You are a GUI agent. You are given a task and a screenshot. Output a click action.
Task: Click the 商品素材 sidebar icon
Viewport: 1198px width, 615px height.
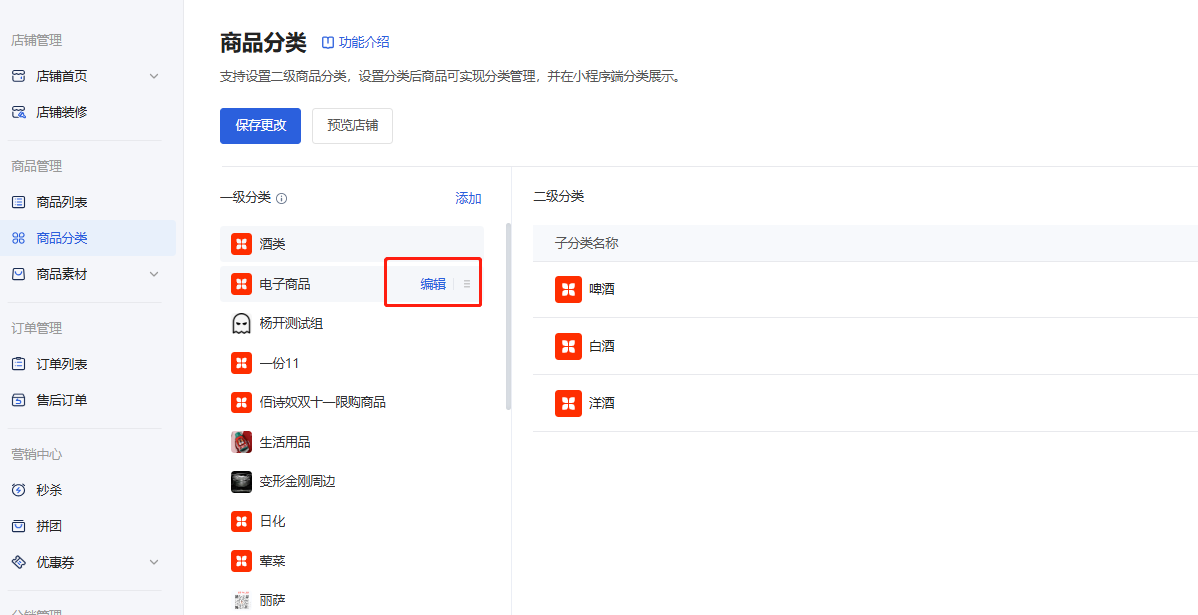click(19, 274)
